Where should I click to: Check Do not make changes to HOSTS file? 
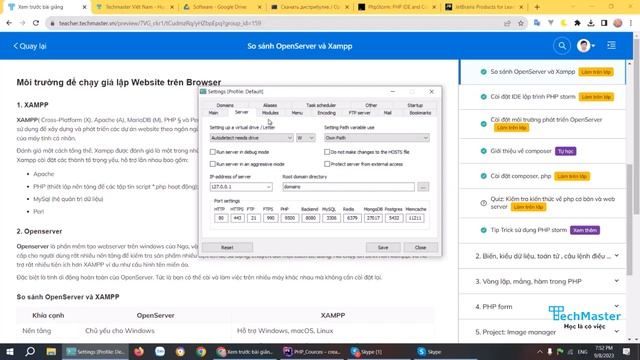[x=327, y=152]
